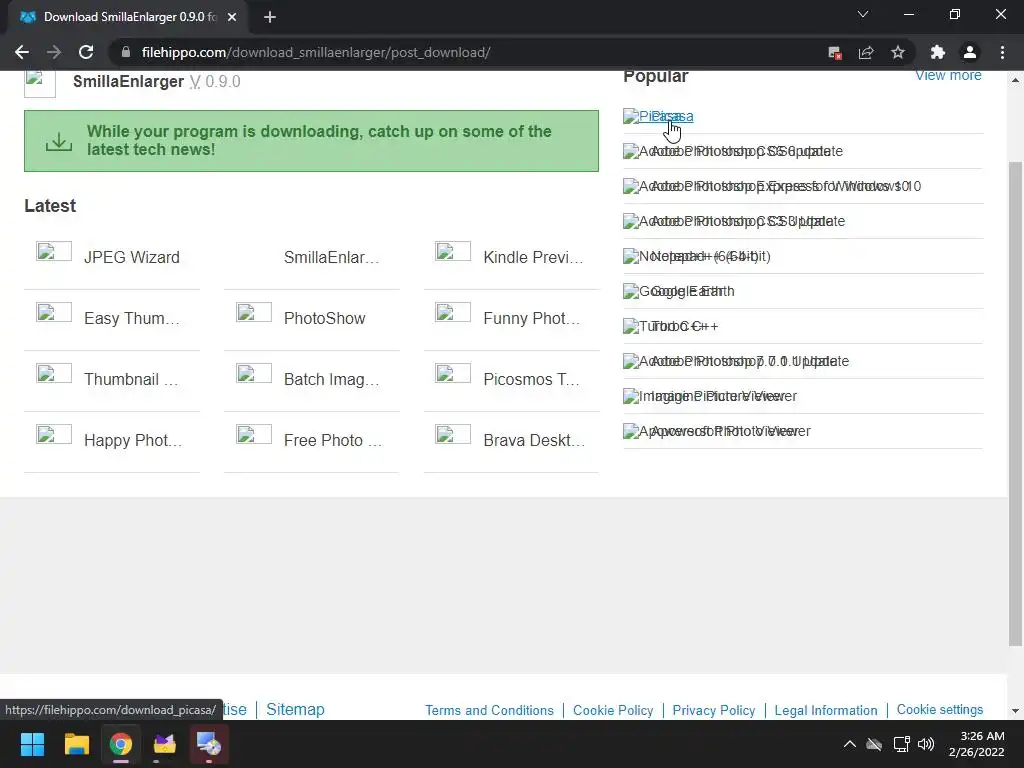
Task: Click the SmillaEnlarger program logo image
Action: point(39,83)
